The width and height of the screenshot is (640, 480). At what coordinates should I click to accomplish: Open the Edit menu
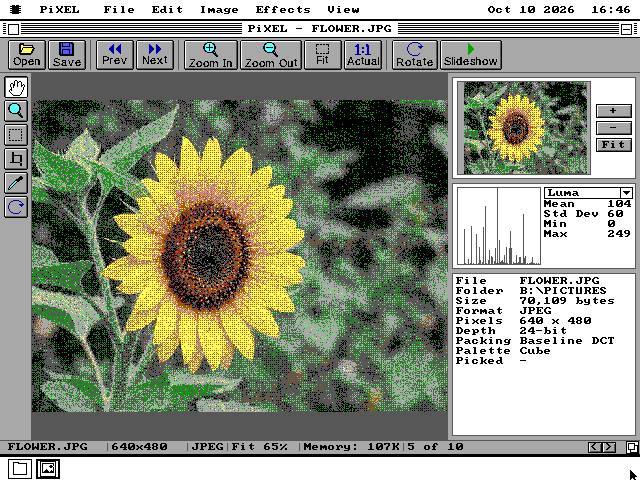tap(167, 9)
